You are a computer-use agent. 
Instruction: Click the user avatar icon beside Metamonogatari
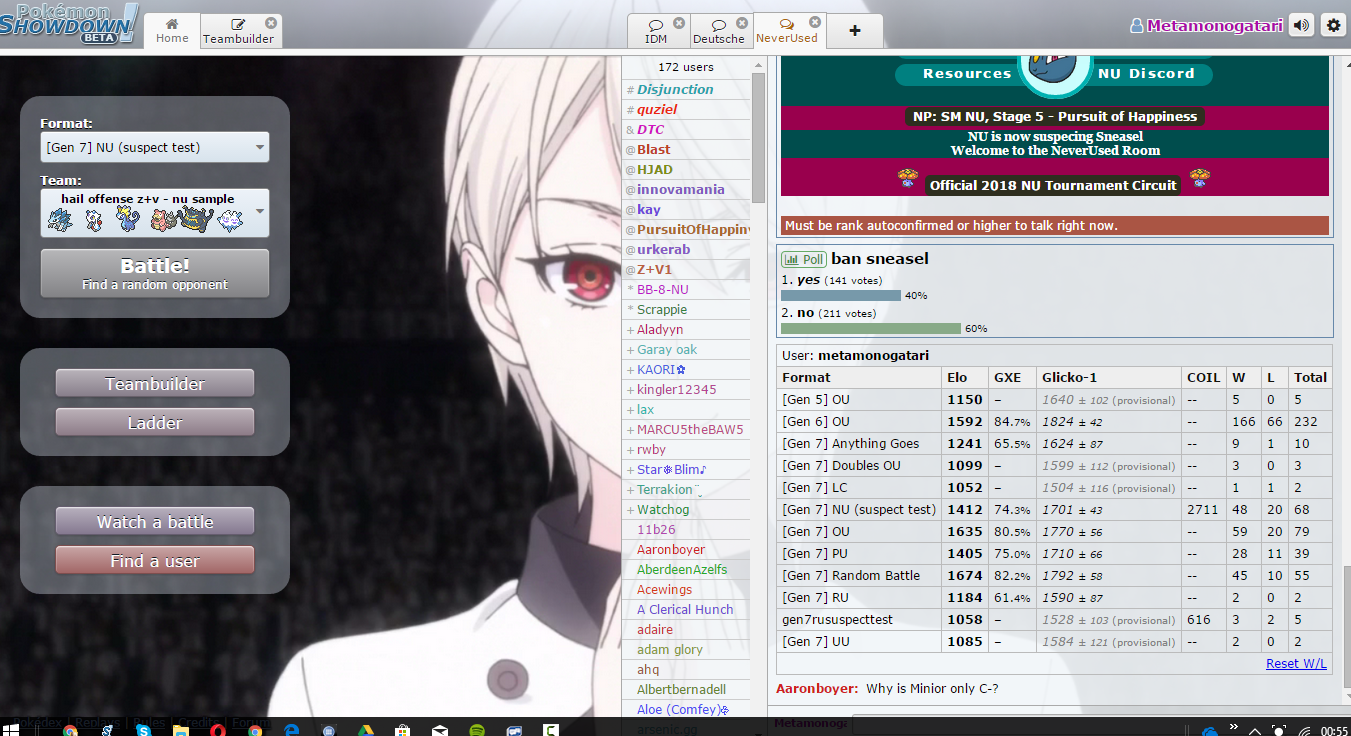pos(1137,26)
